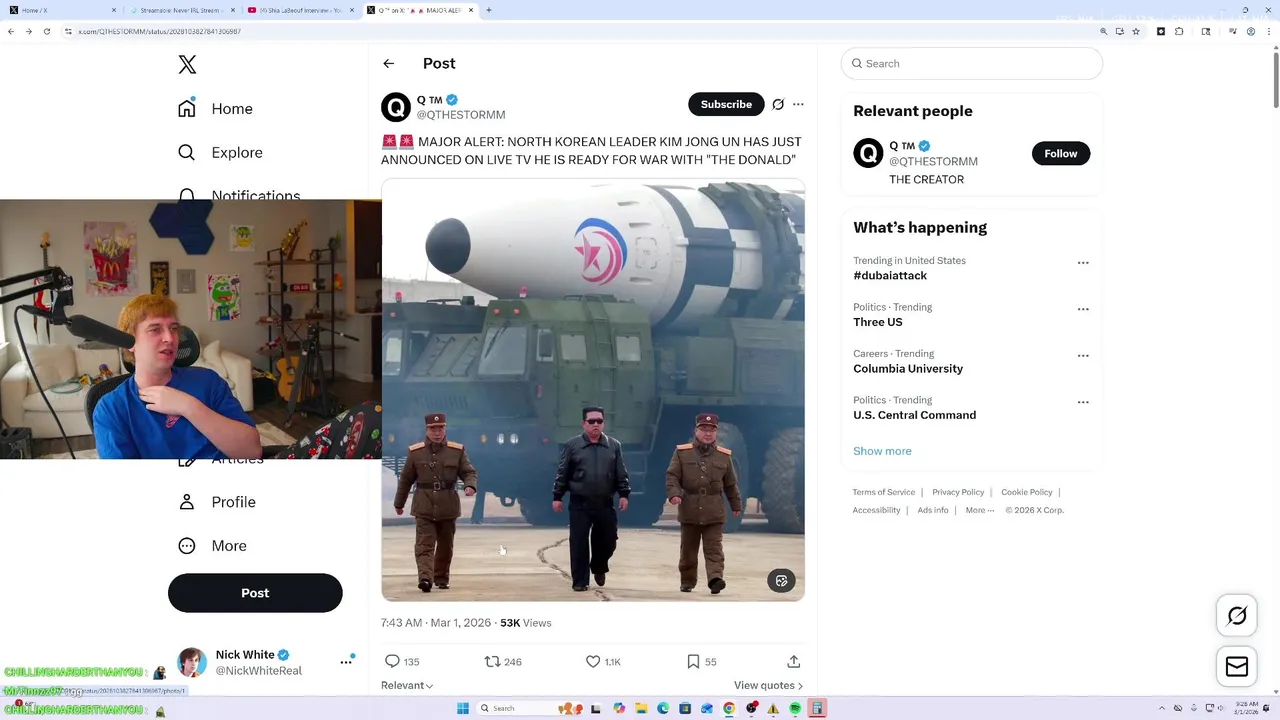Open a new browser tab

(489, 10)
